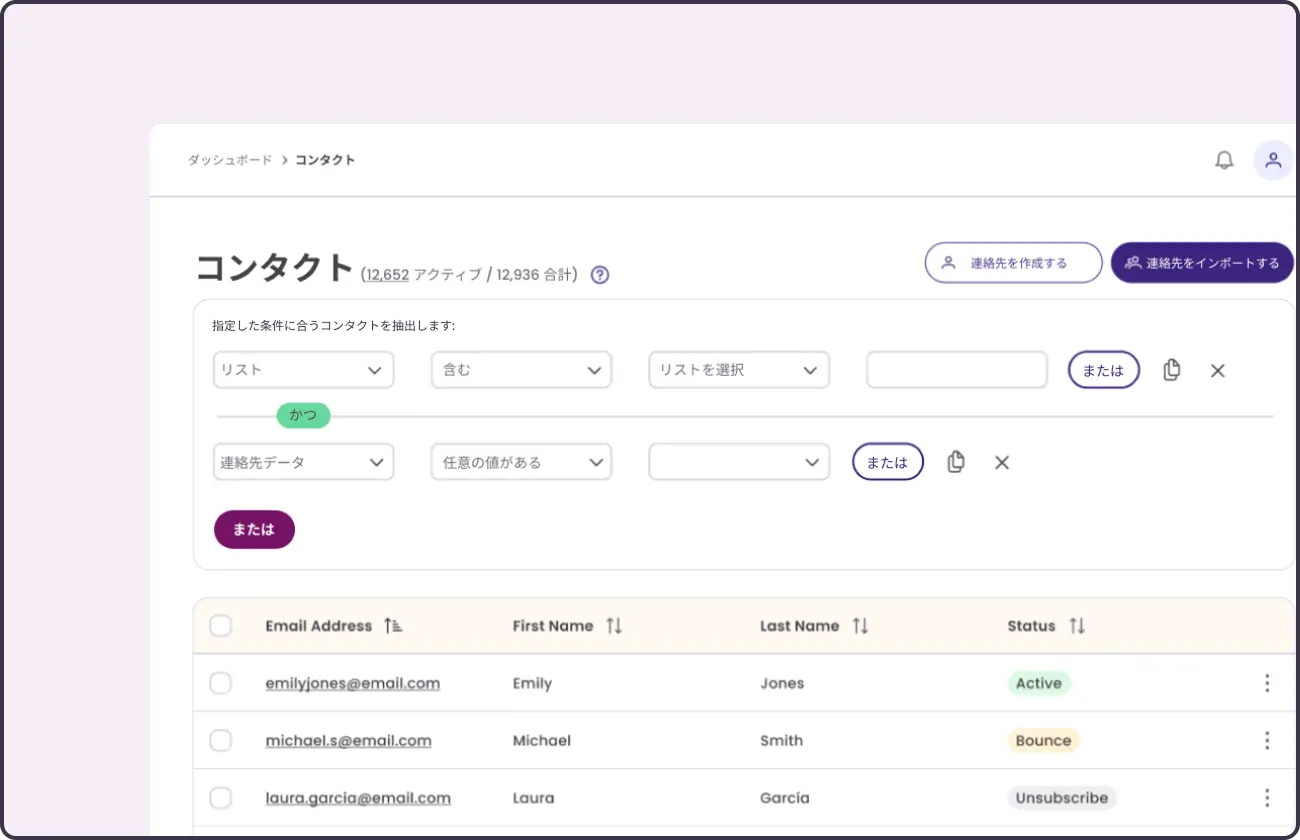Click the green かつ connector chip

pos(303,415)
